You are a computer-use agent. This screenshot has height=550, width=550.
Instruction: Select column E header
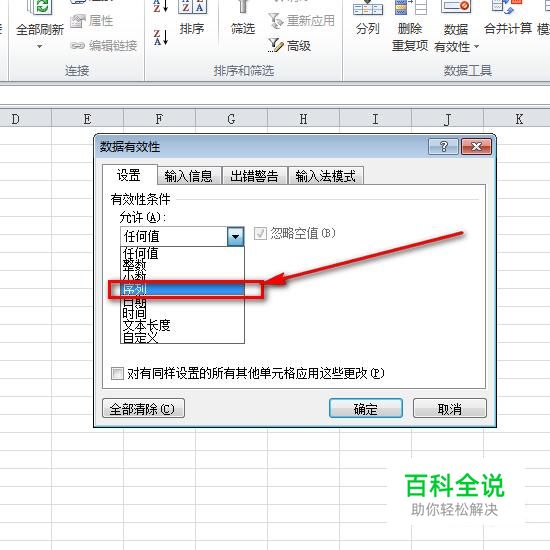tap(87, 119)
